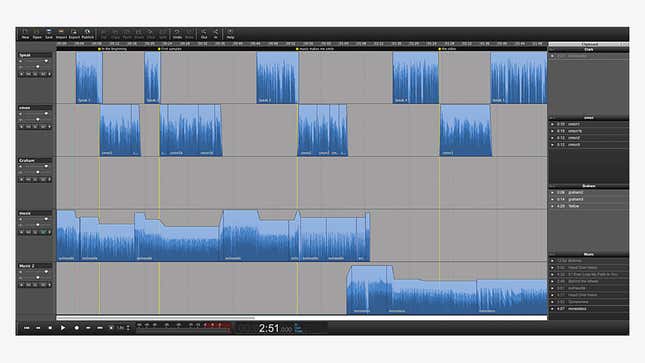
Task: Click the rewind transport button
Action: [38, 328]
